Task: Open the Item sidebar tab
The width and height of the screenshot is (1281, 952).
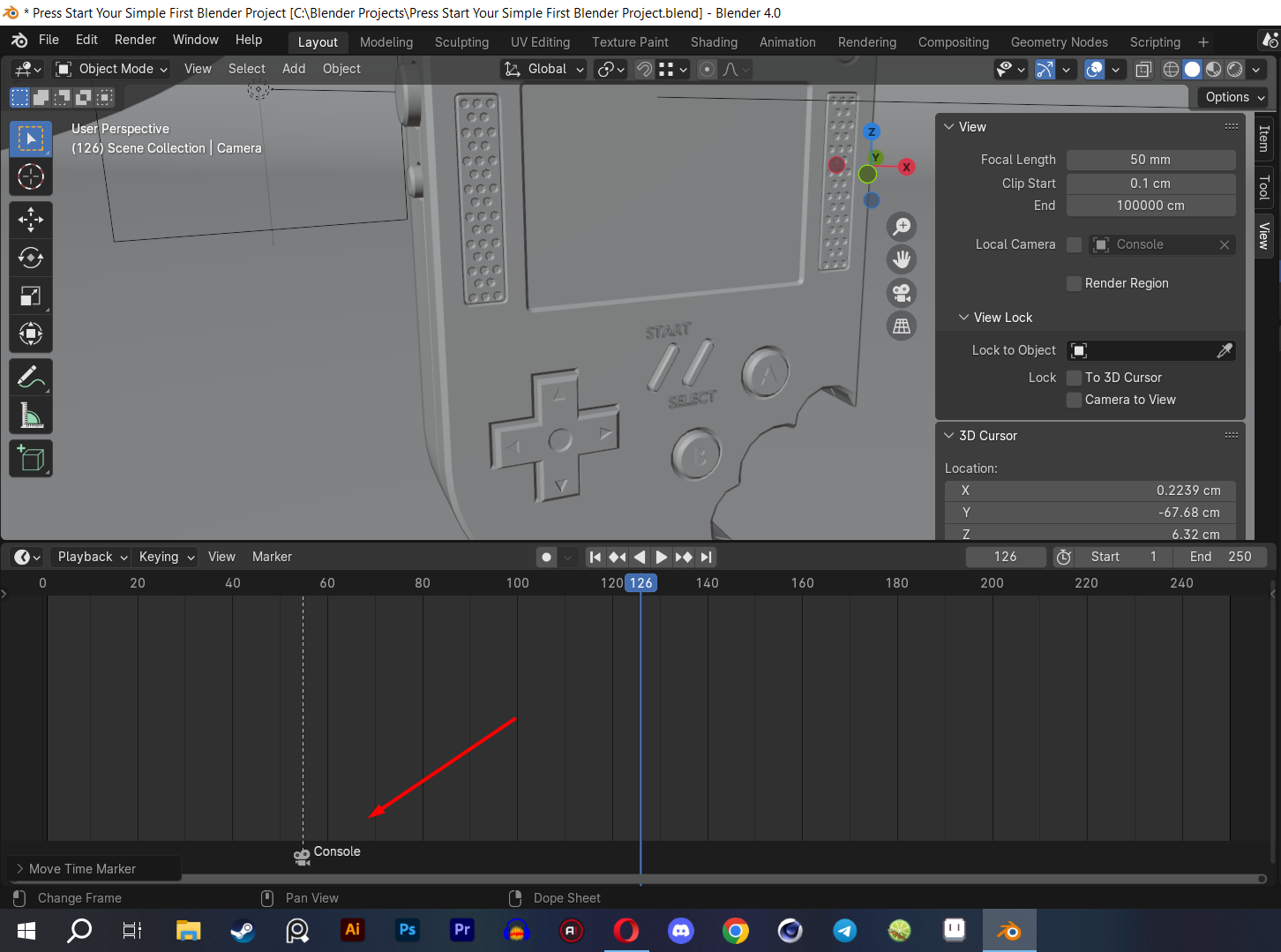Action: pos(1263,139)
